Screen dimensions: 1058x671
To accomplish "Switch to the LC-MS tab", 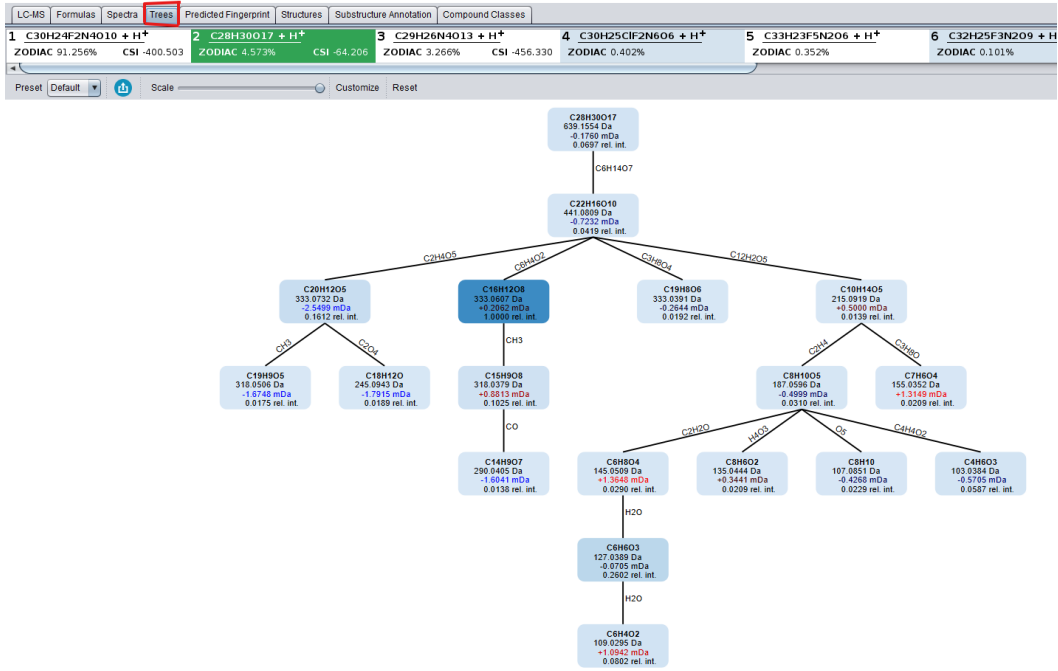I will [x=30, y=15].
